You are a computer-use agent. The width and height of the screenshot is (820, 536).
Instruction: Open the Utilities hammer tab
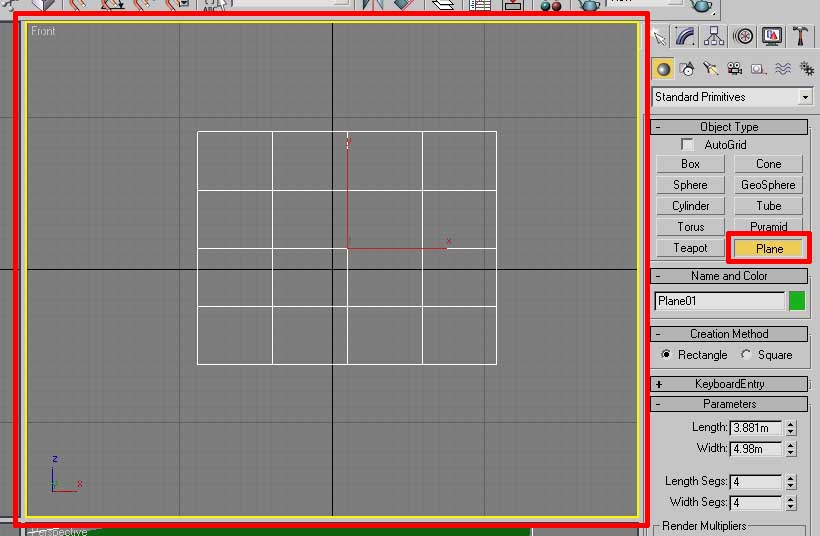(800, 36)
